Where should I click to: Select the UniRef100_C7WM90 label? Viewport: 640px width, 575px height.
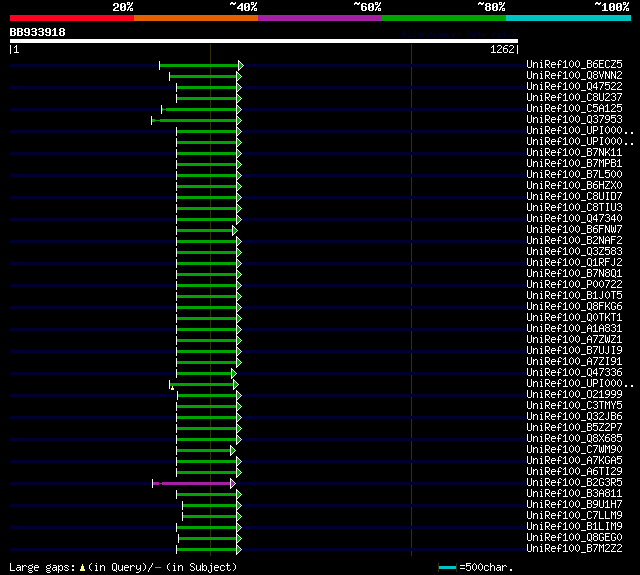[x=574, y=450]
